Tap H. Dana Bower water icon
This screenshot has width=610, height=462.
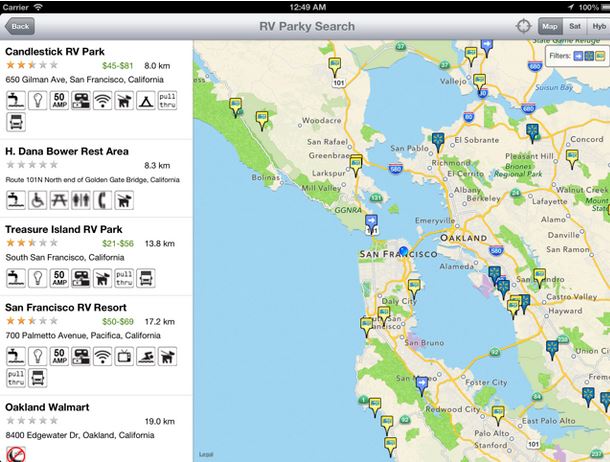click(x=16, y=200)
